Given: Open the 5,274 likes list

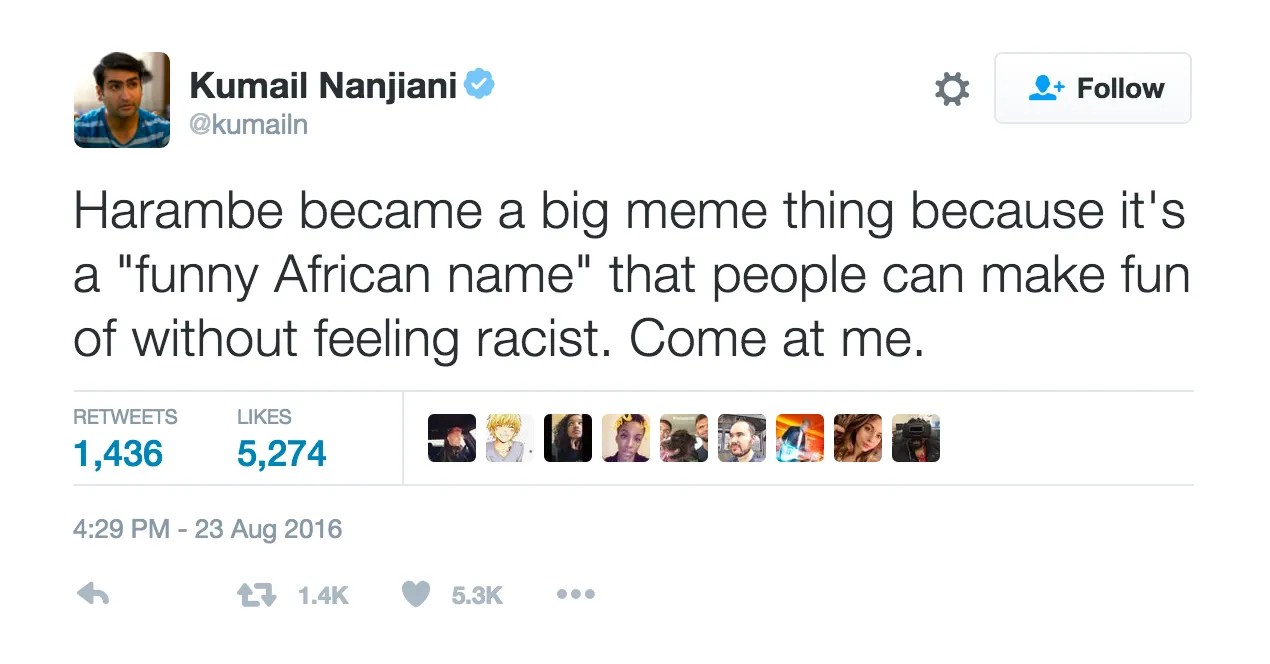Looking at the screenshot, I should click(x=283, y=452).
